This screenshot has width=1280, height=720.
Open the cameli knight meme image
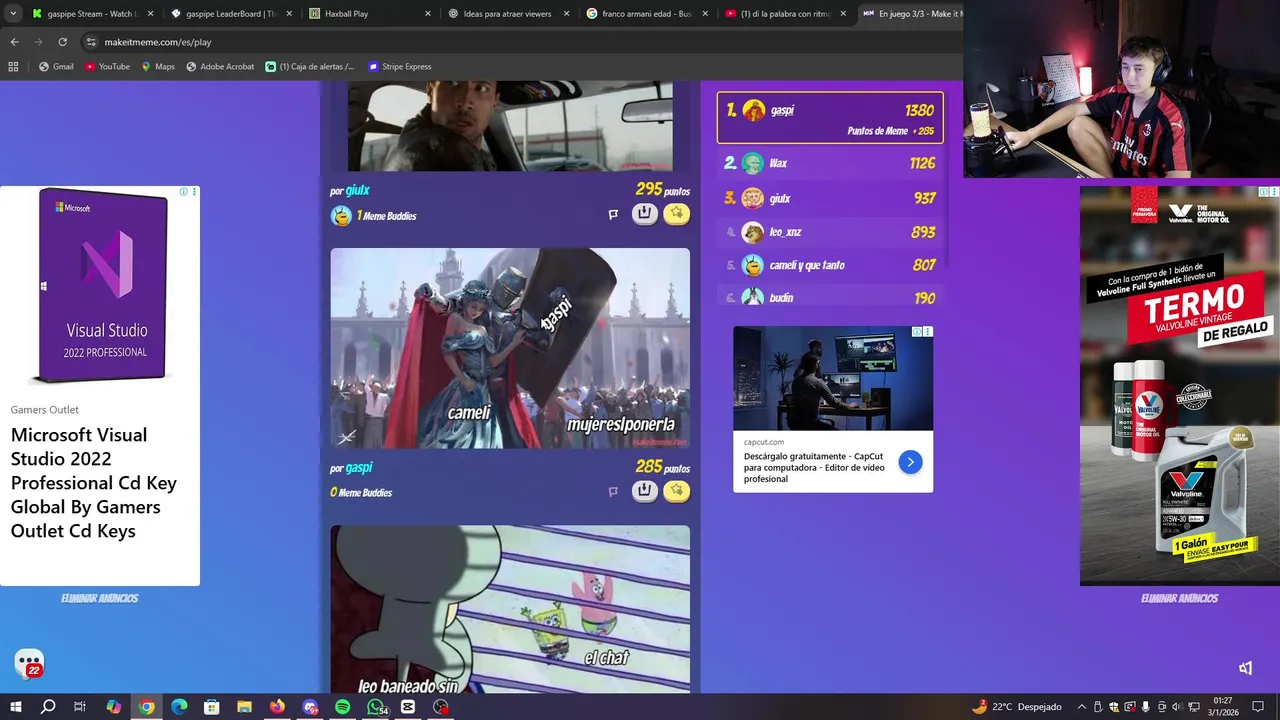510,348
